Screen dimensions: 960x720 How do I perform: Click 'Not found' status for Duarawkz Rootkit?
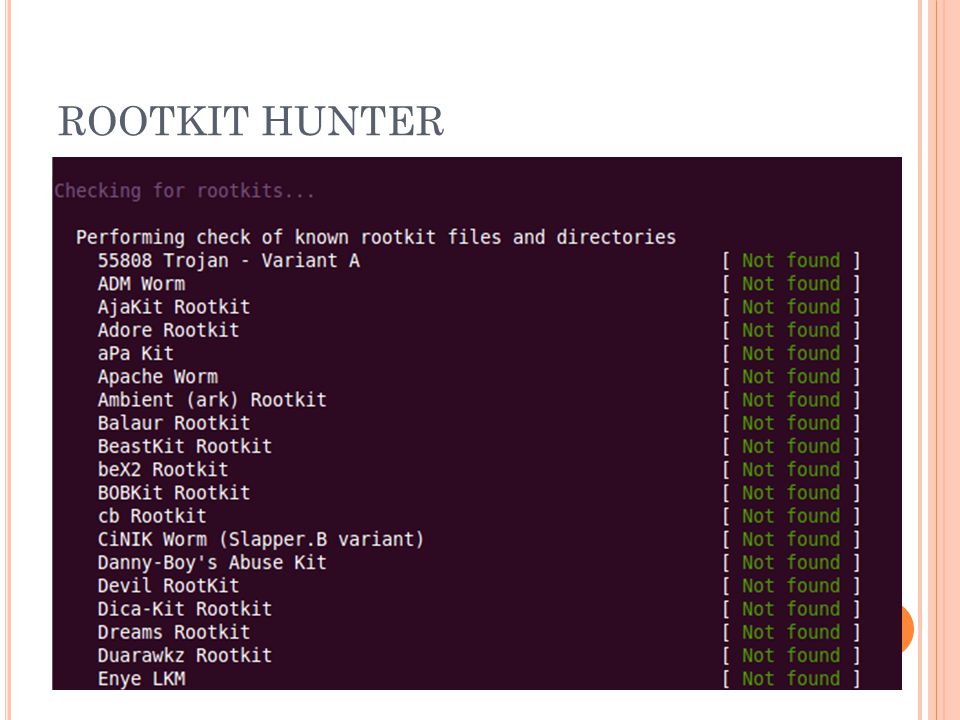[791, 656]
